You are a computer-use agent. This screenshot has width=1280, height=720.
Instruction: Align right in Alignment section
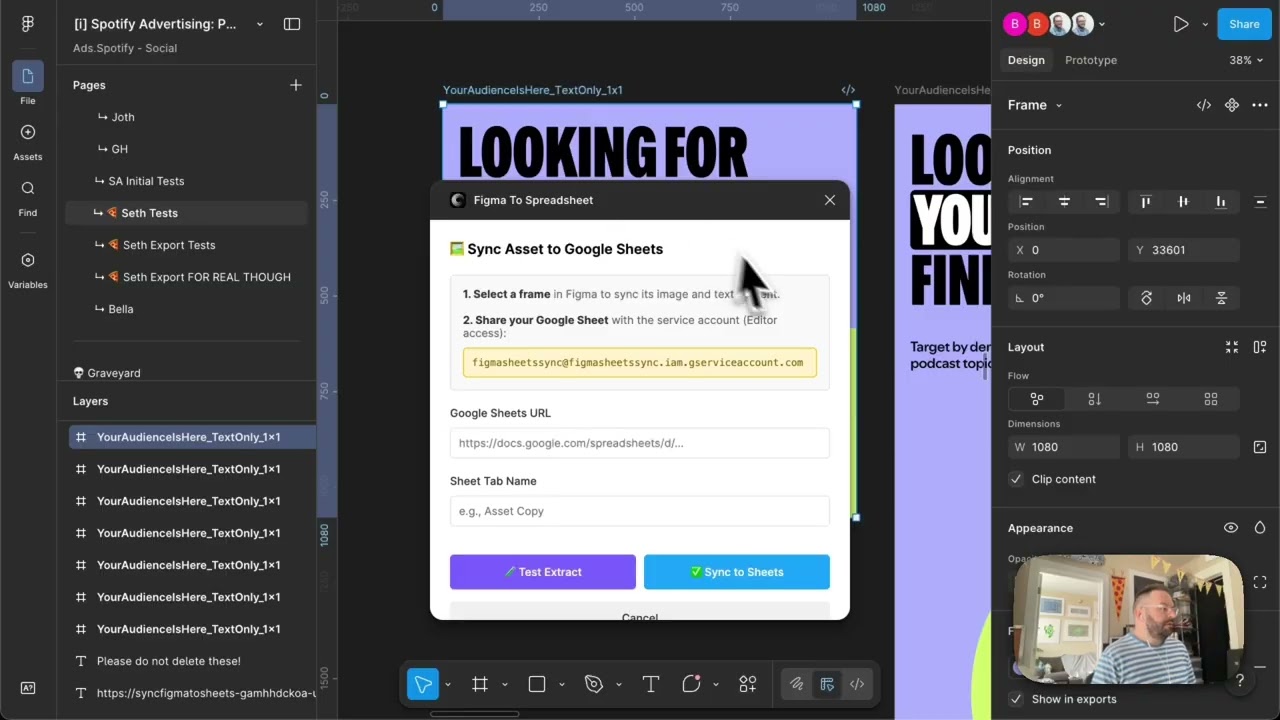[1102, 202]
